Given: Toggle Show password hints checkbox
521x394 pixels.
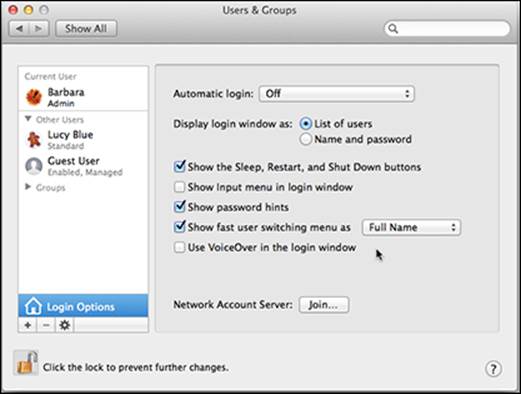Looking at the screenshot, I should [x=180, y=207].
